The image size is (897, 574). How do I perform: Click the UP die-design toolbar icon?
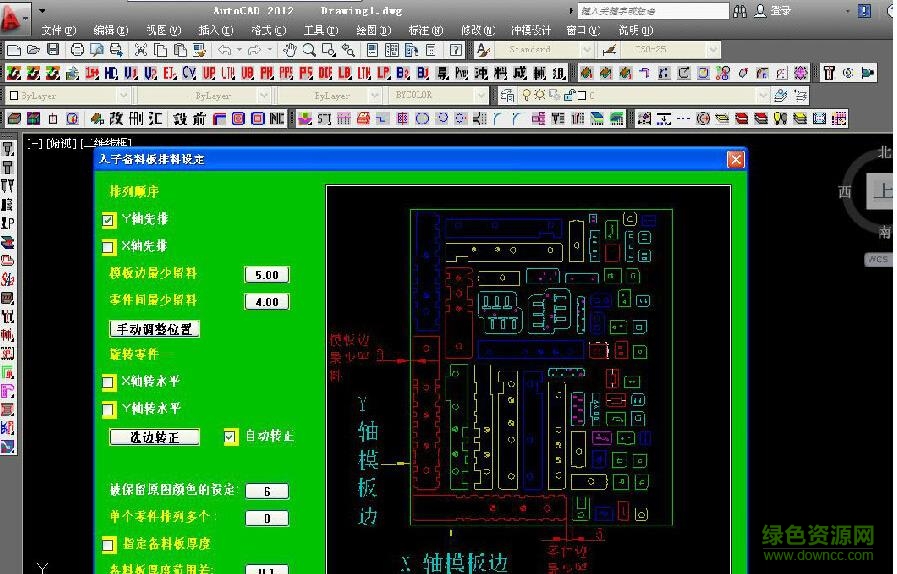(209, 73)
